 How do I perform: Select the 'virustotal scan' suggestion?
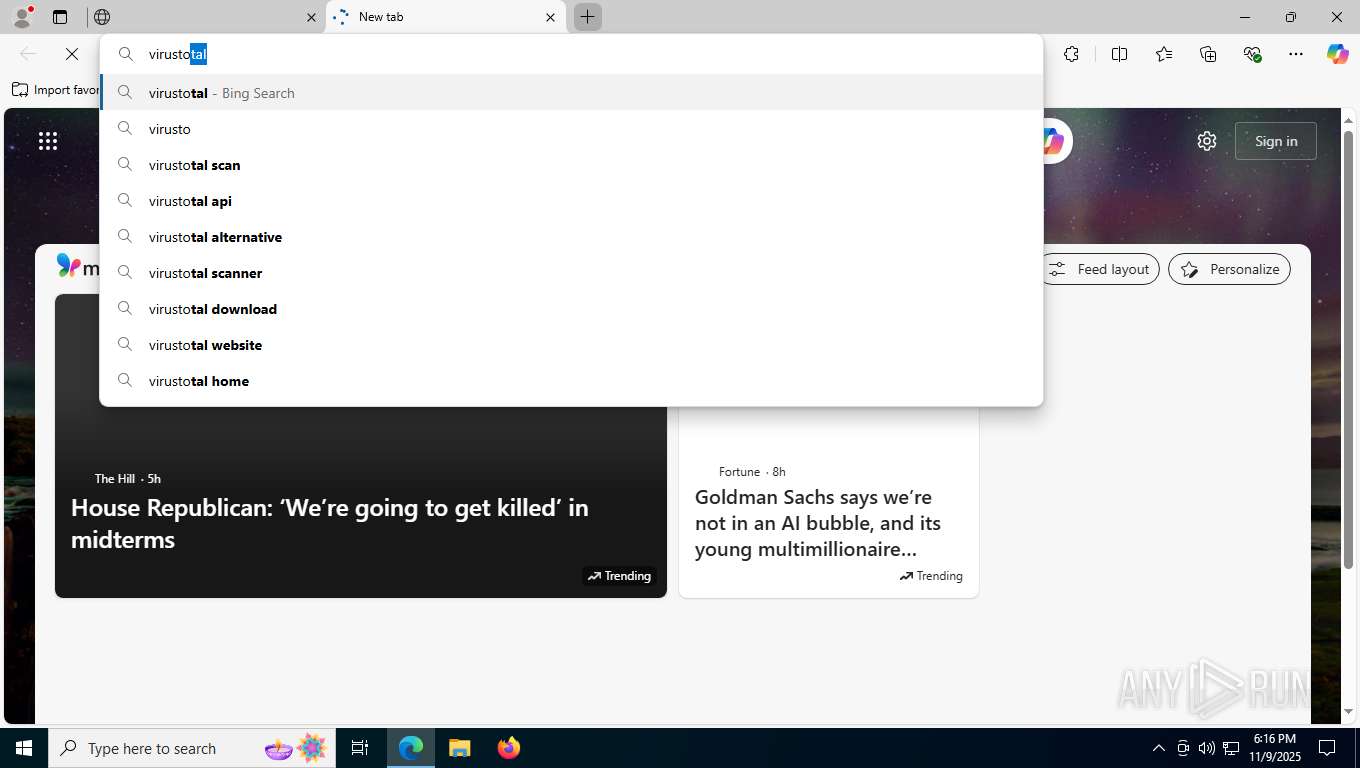click(571, 165)
